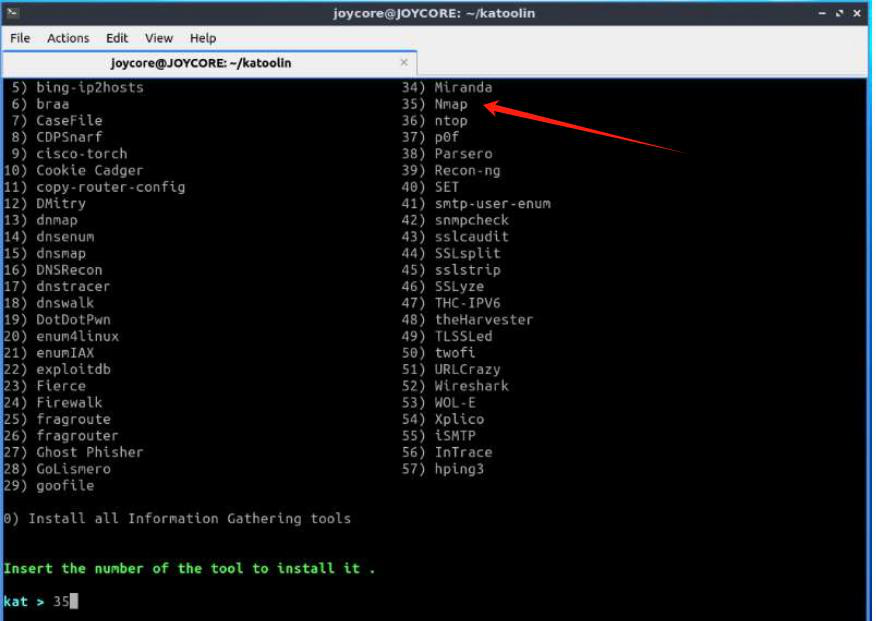Click the hping3 entry in the list

[459, 469]
